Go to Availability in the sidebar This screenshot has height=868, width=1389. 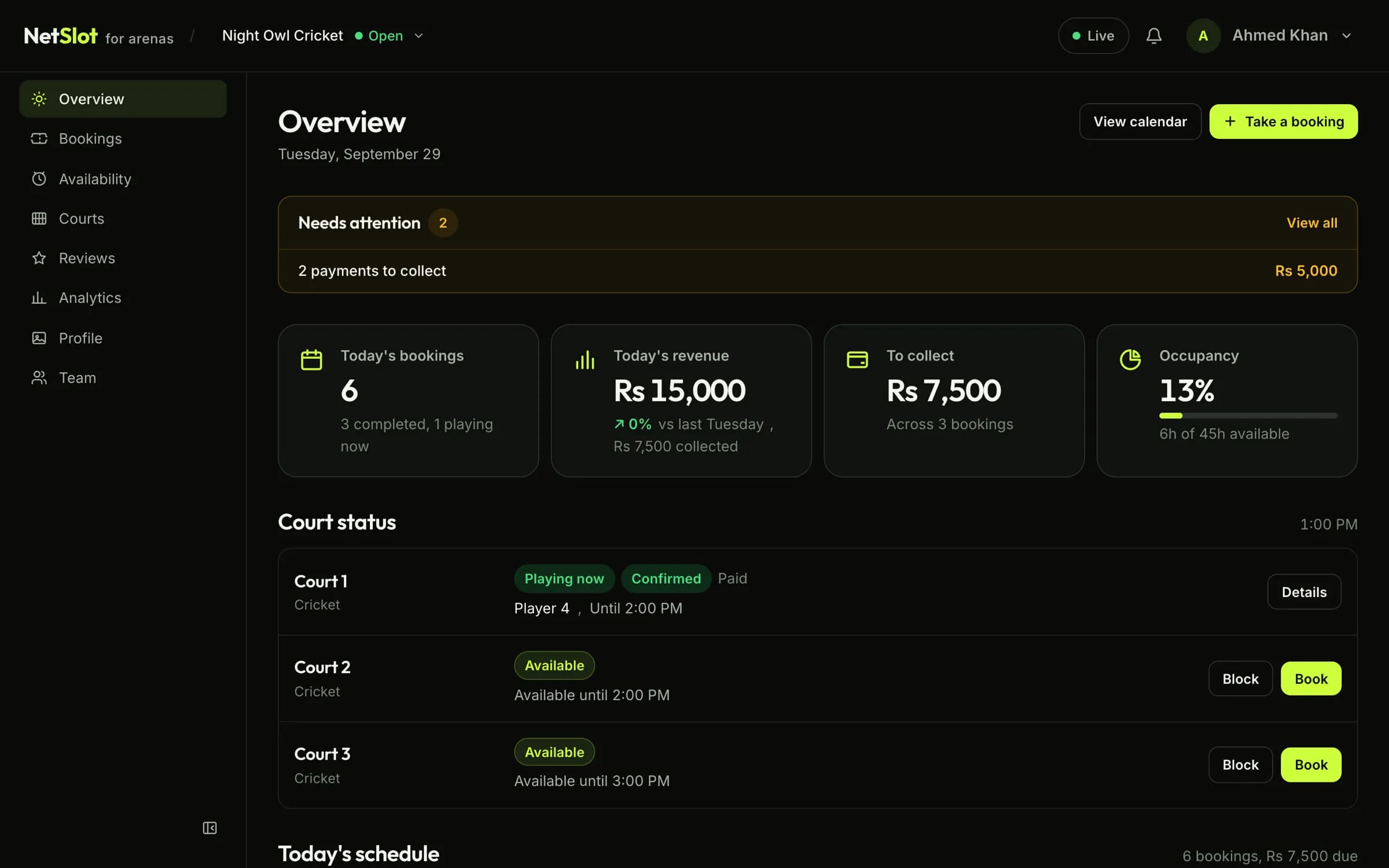pos(123,178)
